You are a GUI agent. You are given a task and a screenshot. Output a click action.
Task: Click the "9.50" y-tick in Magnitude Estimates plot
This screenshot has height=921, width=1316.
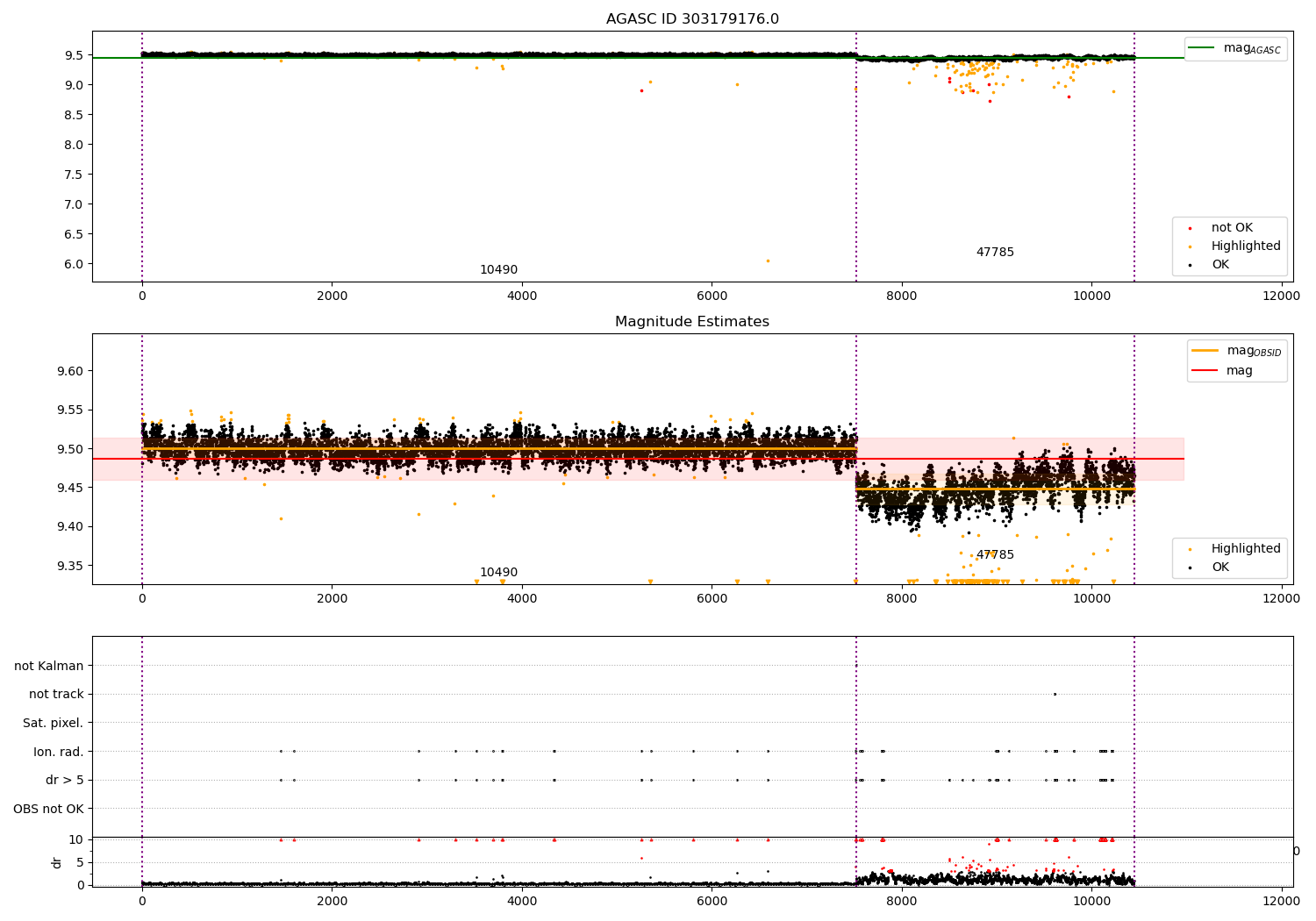coord(70,449)
